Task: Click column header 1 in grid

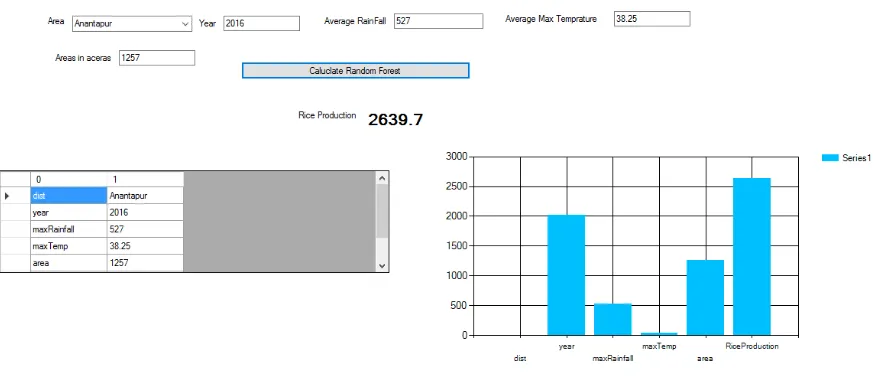Action: point(145,179)
